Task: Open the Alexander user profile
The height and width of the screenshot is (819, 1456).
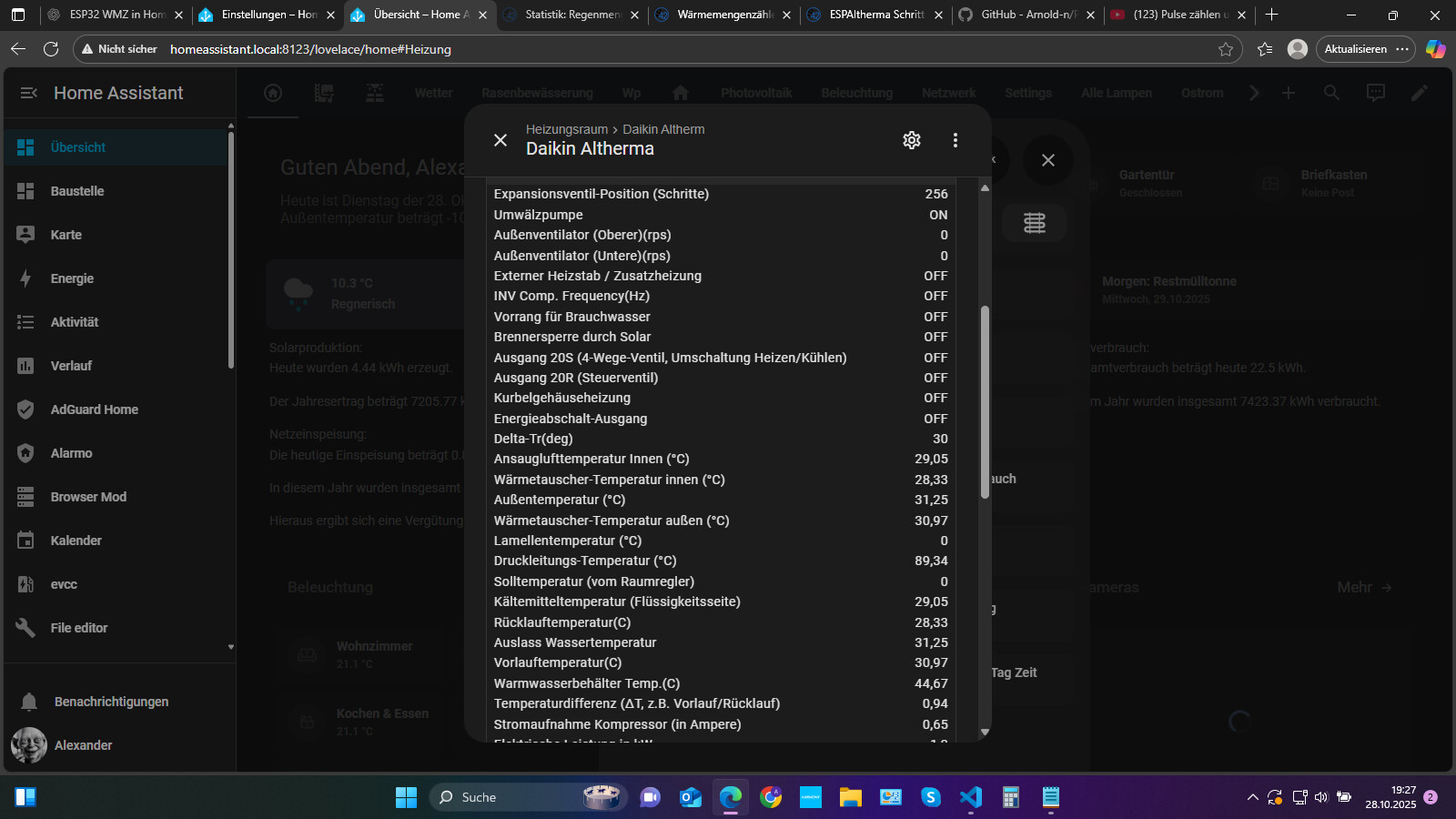Action: tap(83, 745)
